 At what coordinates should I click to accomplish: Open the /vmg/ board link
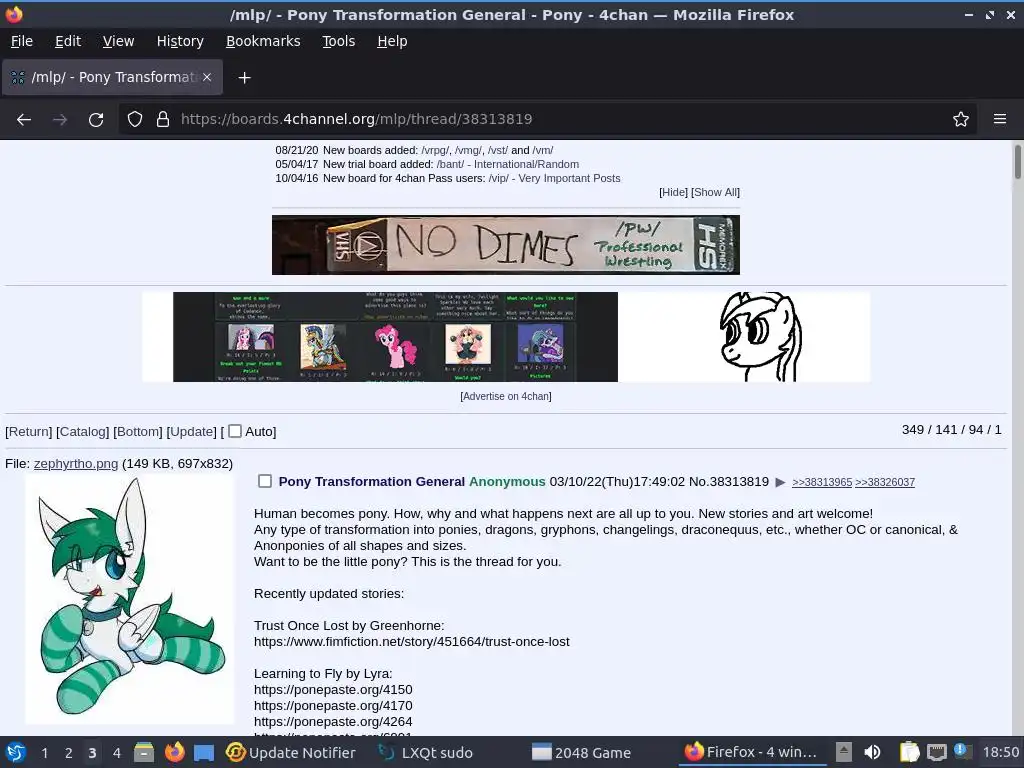468,150
